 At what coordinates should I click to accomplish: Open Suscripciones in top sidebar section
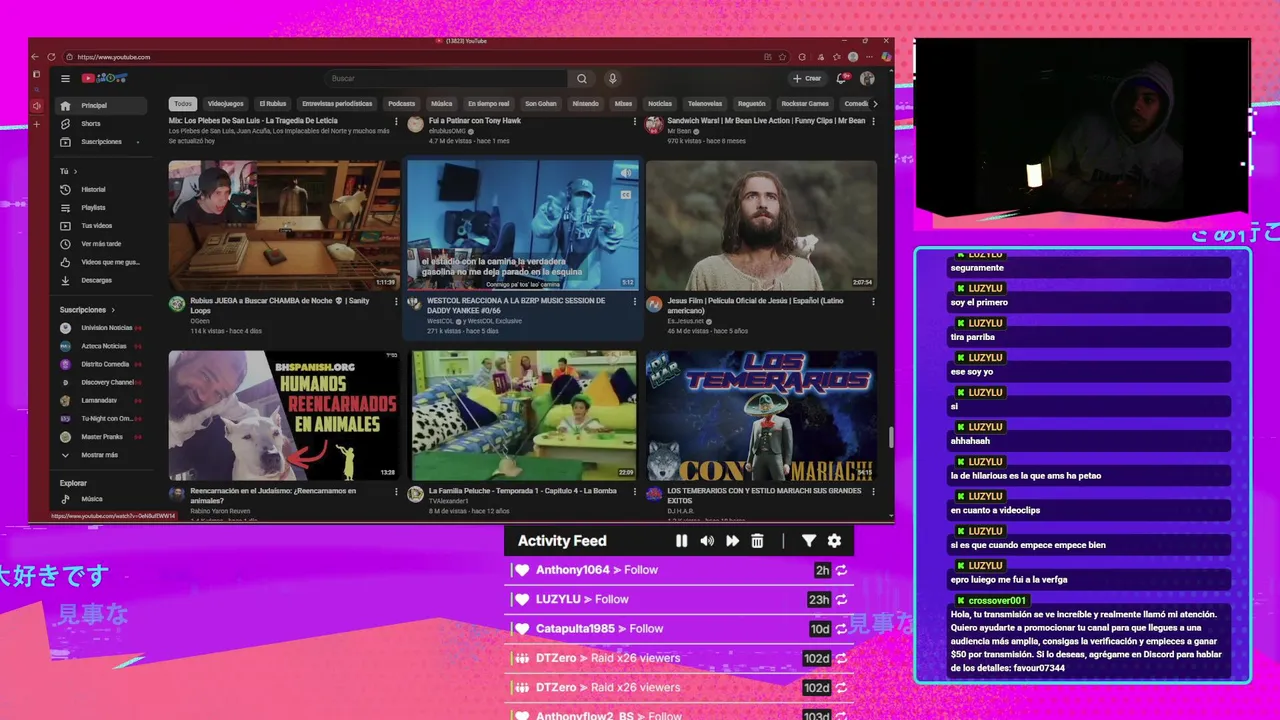101,142
